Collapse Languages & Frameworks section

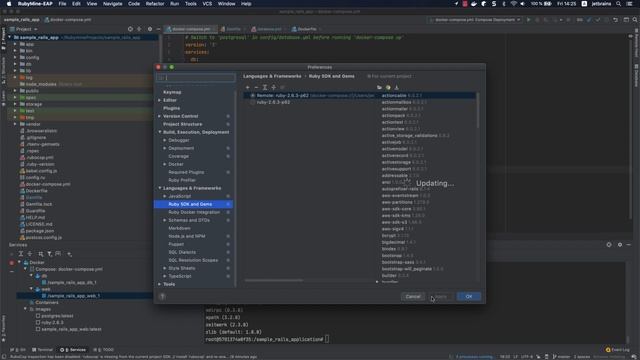[160, 188]
